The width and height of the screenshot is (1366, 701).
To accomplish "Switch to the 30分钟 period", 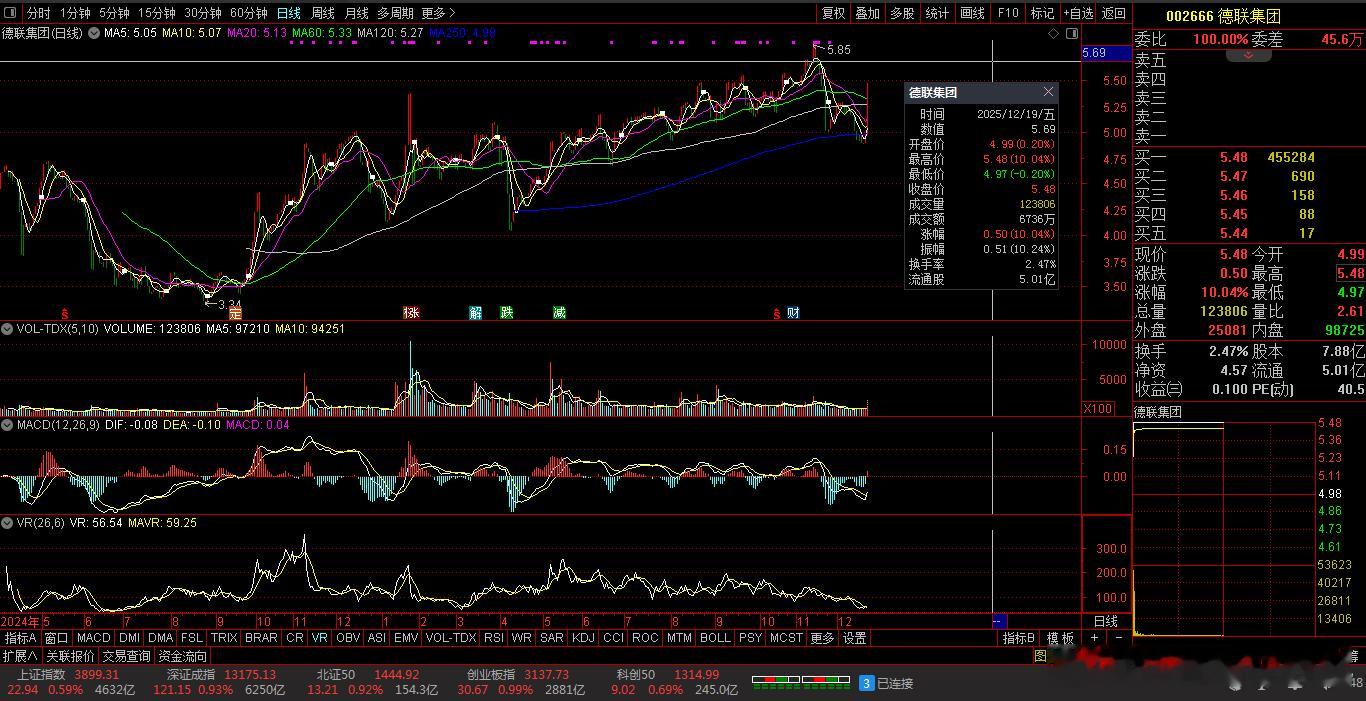I will click(x=203, y=13).
